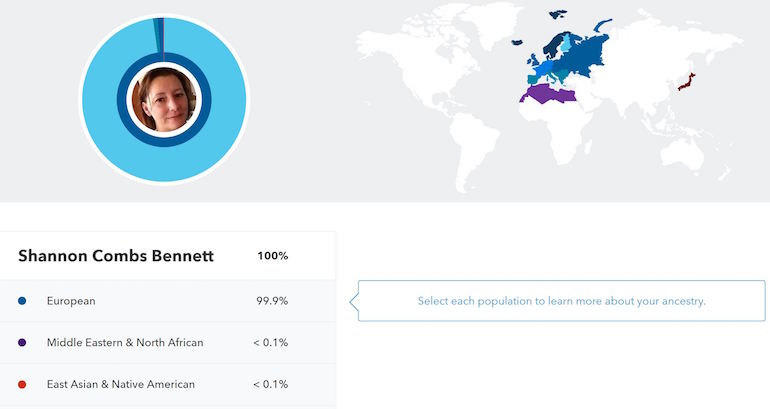Click the profile photo in the chart

(164, 100)
